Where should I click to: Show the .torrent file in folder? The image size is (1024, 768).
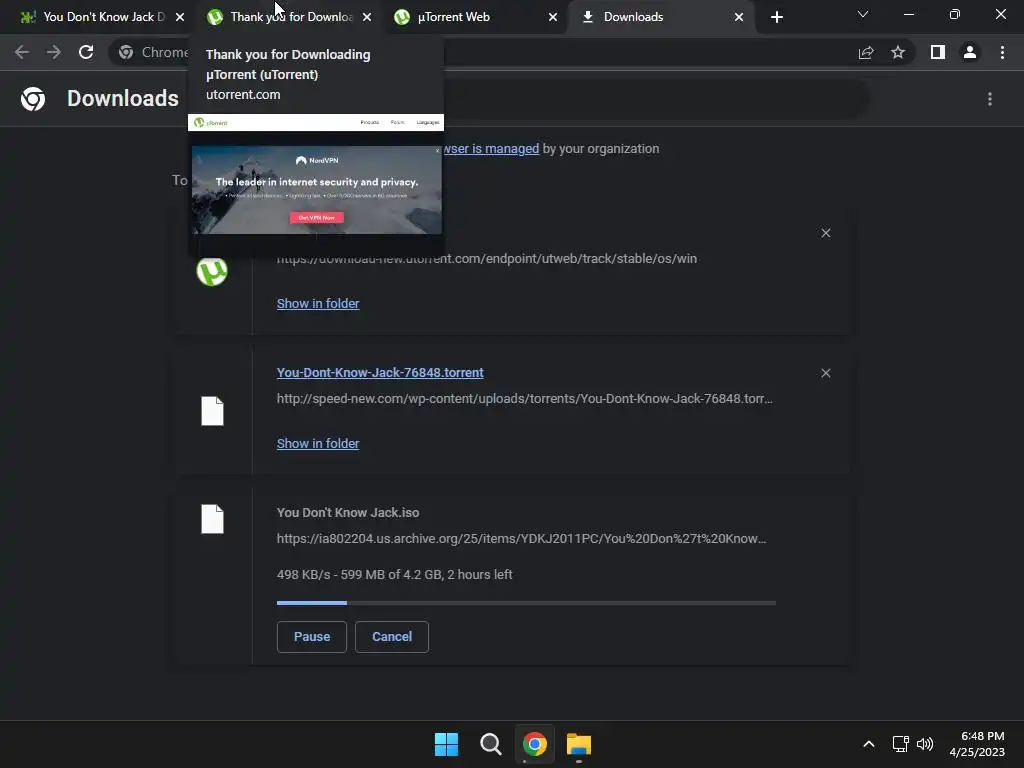pyautogui.click(x=318, y=443)
